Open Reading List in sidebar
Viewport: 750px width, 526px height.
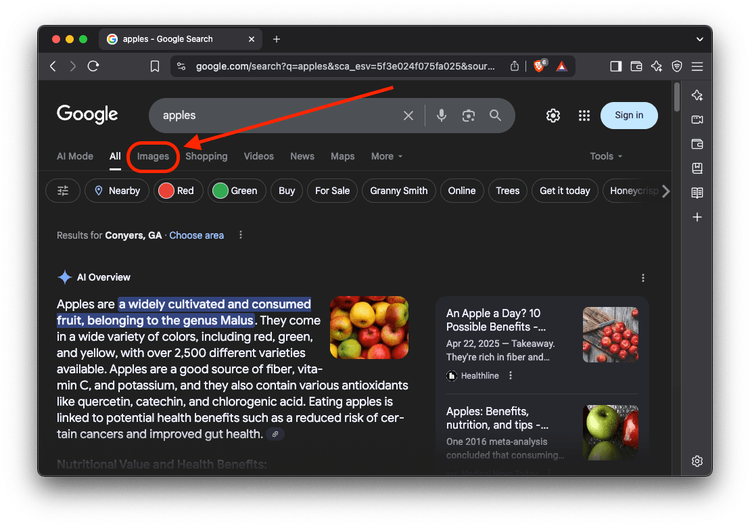[697, 193]
